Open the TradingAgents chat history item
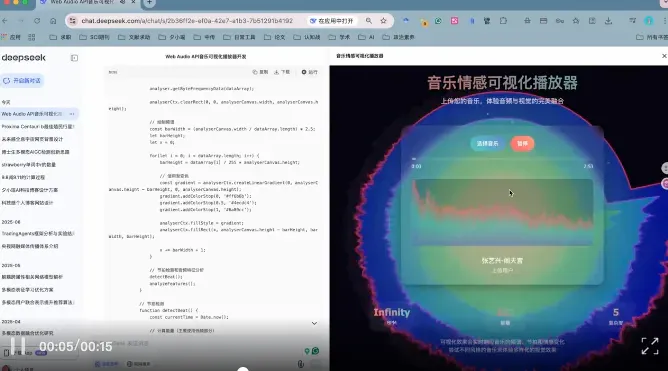668x371 pixels. point(38,233)
